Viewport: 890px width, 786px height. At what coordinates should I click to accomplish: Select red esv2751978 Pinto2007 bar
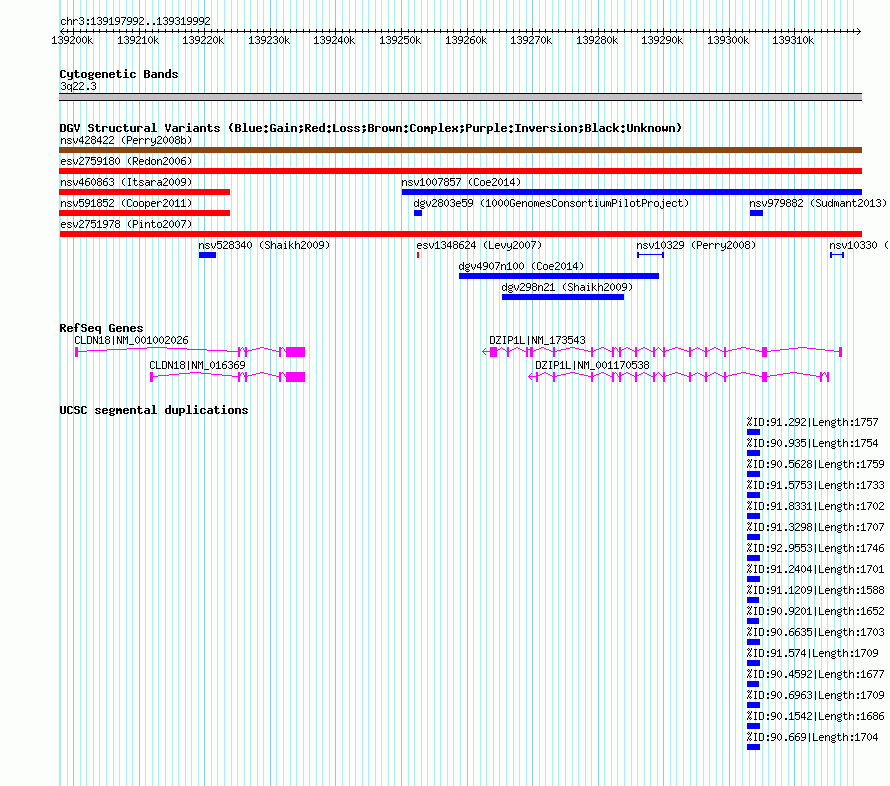point(460,234)
